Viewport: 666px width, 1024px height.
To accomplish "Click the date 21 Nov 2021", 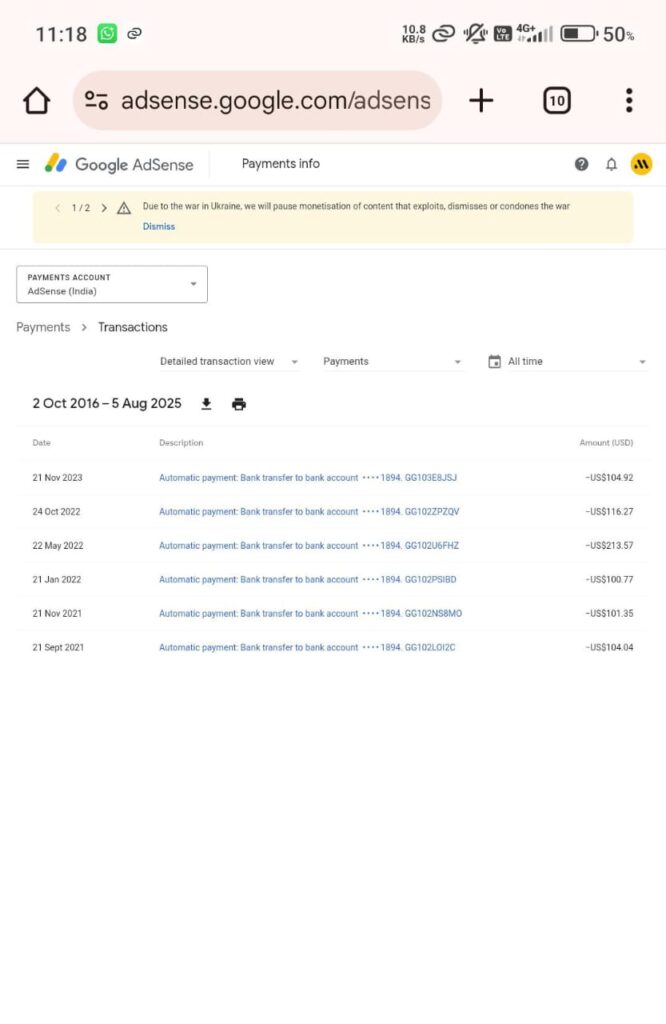I will [57, 613].
